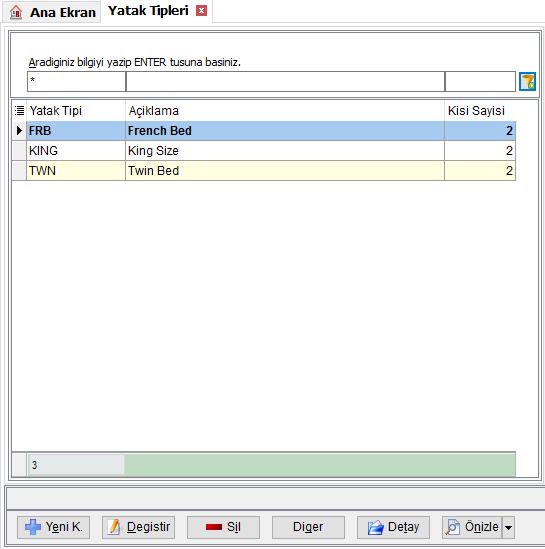The width and height of the screenshot is (545, 549).
Task: Click the magnifier Önizle preview icon
Action: pyautogui.click(x=453, y=527)
